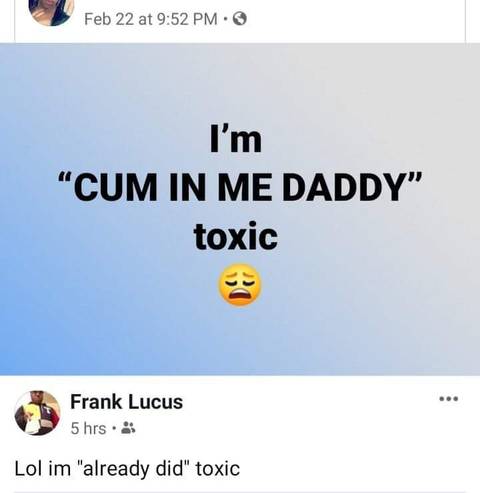The image size is (480, 493).
Task: Click the bold capitalized quoted line in post
Action: tap(240, 187)
